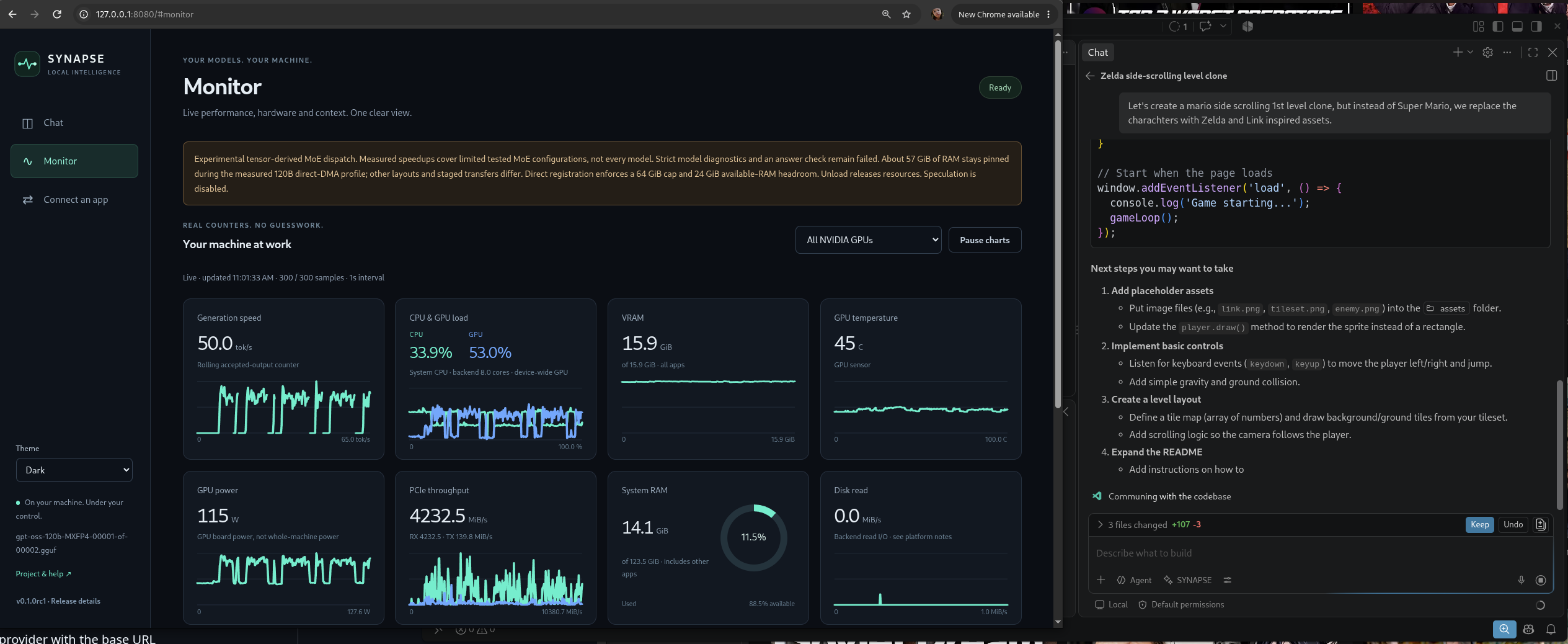
Task: Open the Copilot status icon in status bar
Action: (1528, 629)
